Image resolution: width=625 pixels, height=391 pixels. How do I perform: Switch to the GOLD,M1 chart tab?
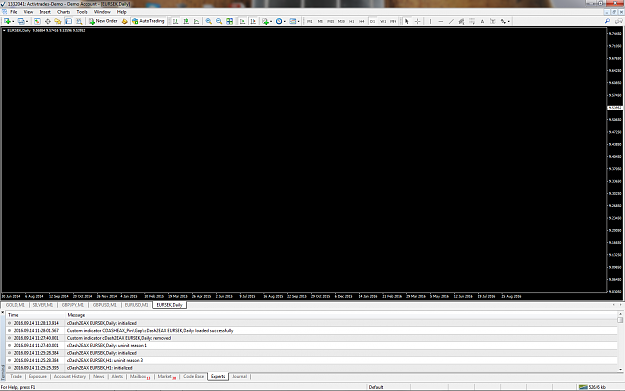(x=15, y=305)
